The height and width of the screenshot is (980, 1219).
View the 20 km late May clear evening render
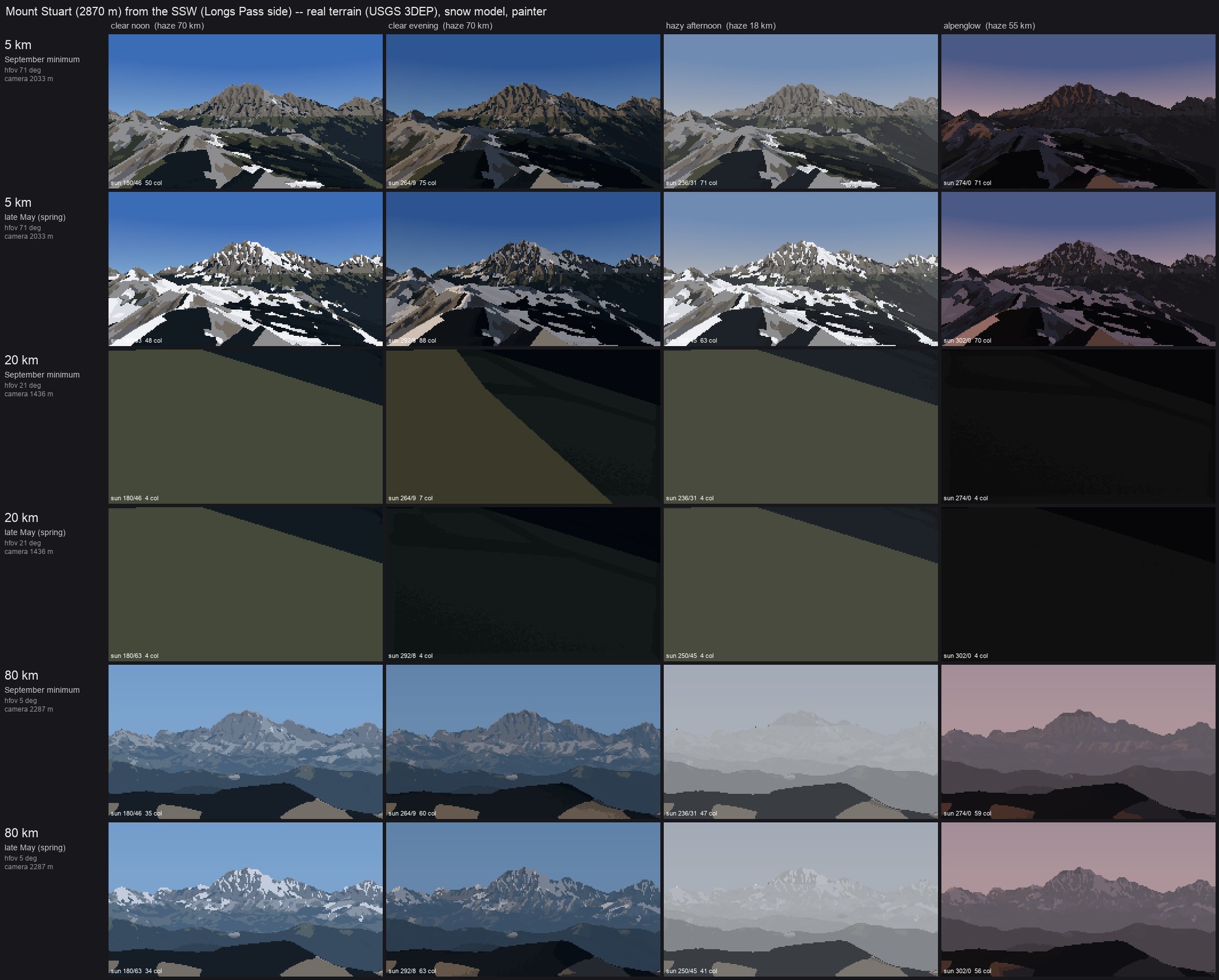(523, 584)
